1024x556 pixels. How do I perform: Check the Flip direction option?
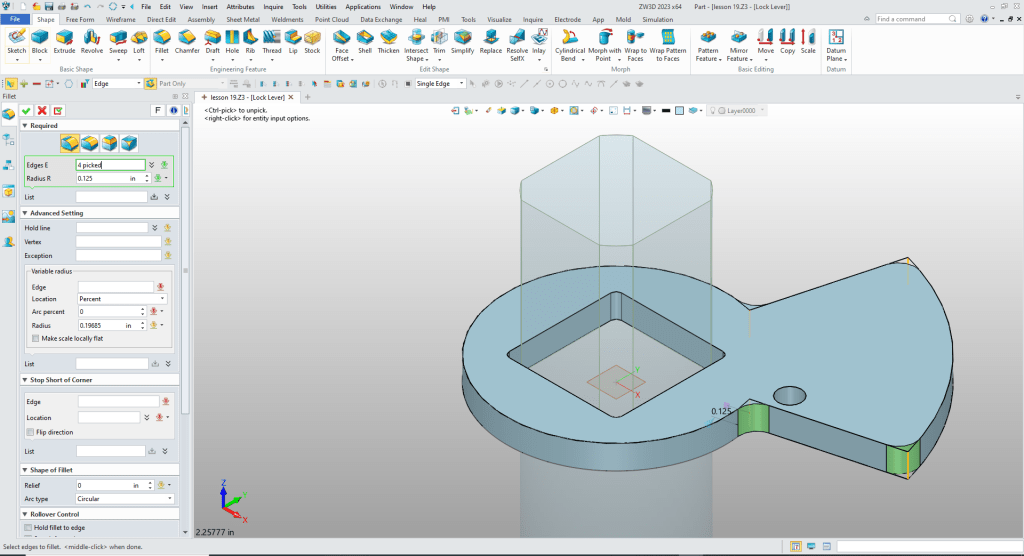[29, 431]
